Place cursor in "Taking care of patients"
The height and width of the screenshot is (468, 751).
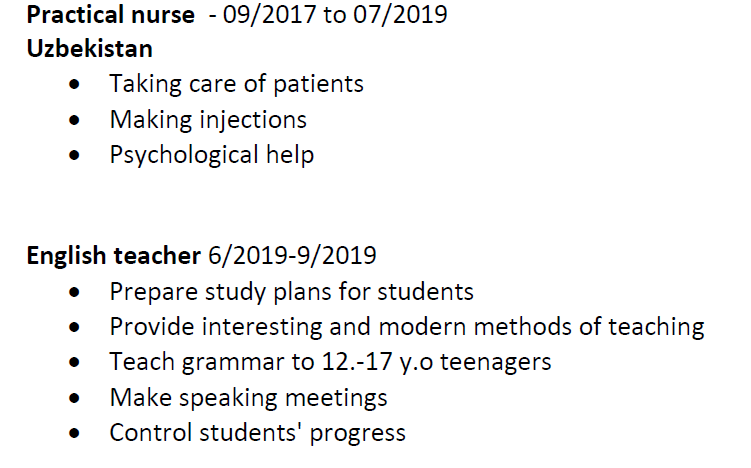[x=236, y=84]
